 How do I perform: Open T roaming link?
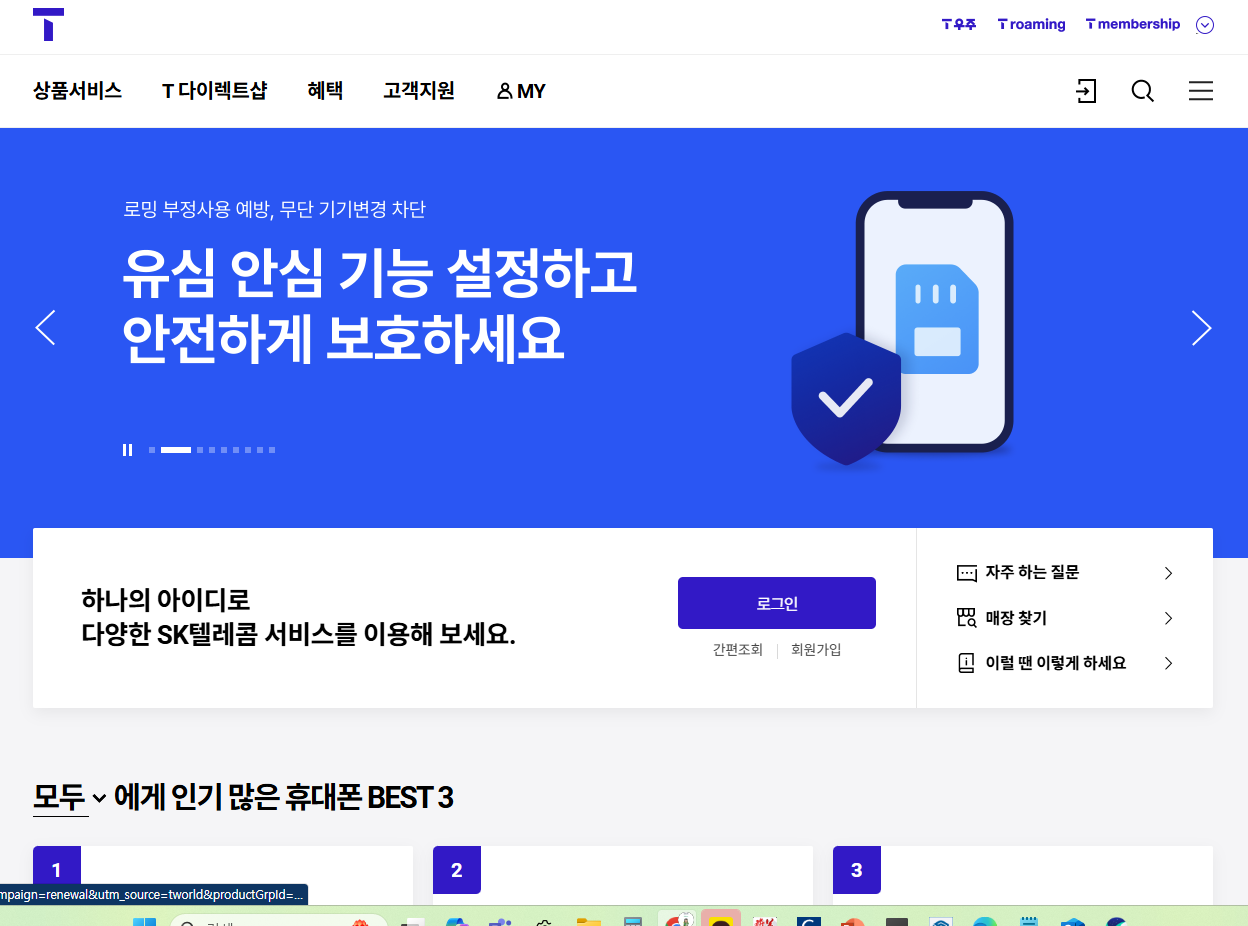[x=1032, y=24]
